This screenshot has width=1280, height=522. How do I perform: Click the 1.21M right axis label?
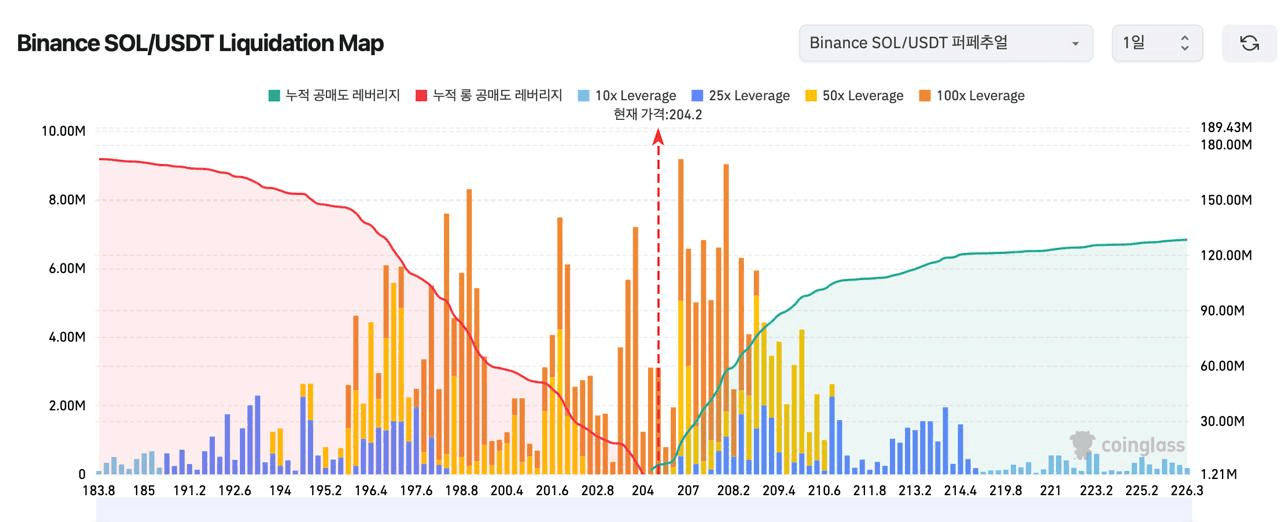click(x=1217, y=474)
